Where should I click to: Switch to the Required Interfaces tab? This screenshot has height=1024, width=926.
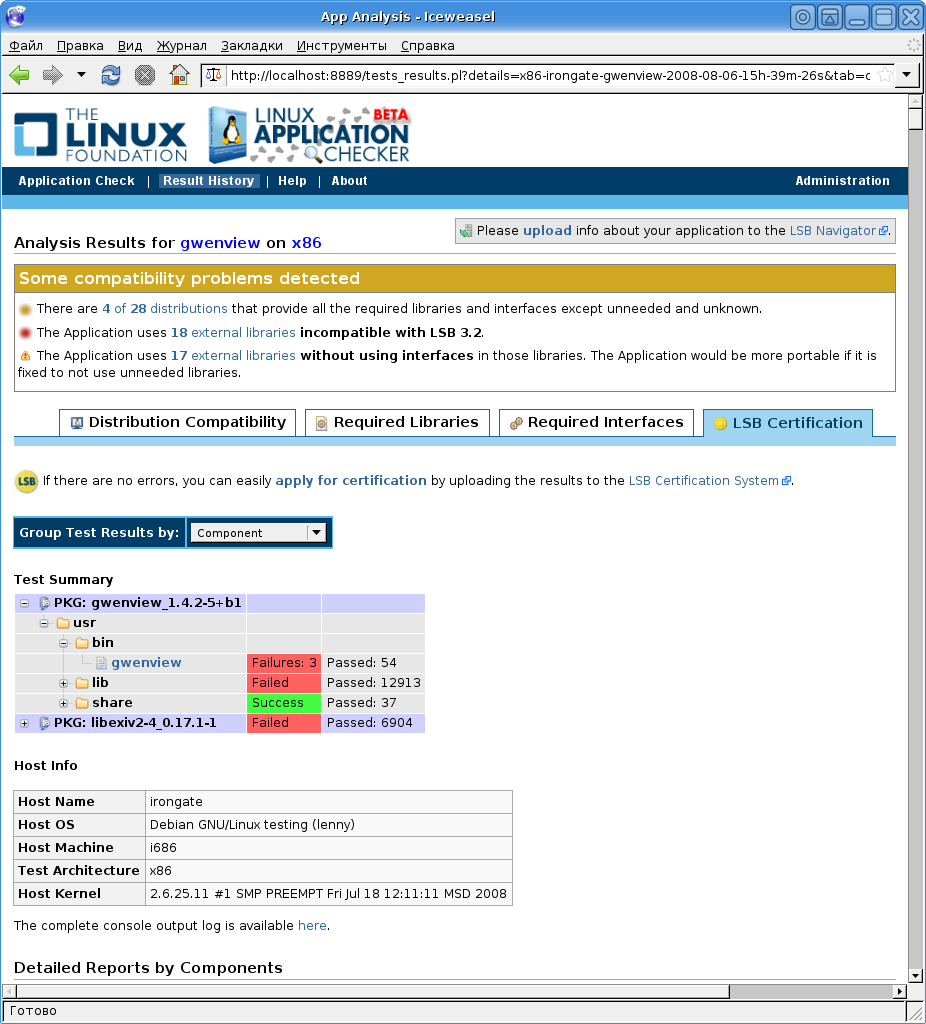(x=596, y=423)
